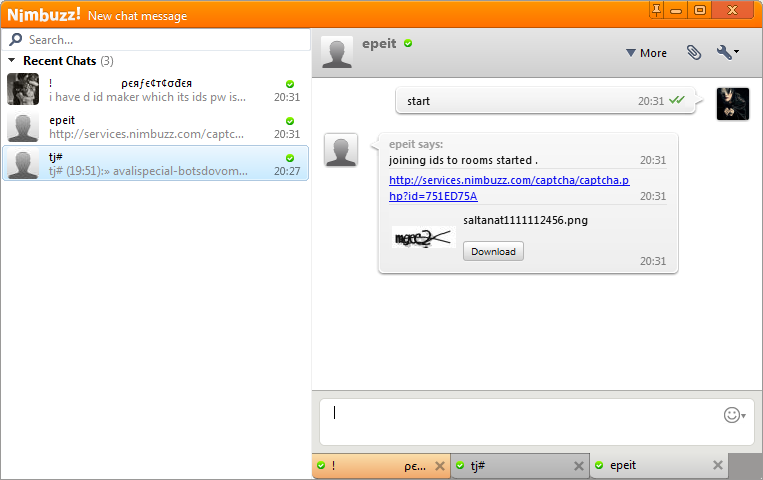The image size is (763, 480).
Task: Select the tj# chat in list
Action: coord(155,163)
